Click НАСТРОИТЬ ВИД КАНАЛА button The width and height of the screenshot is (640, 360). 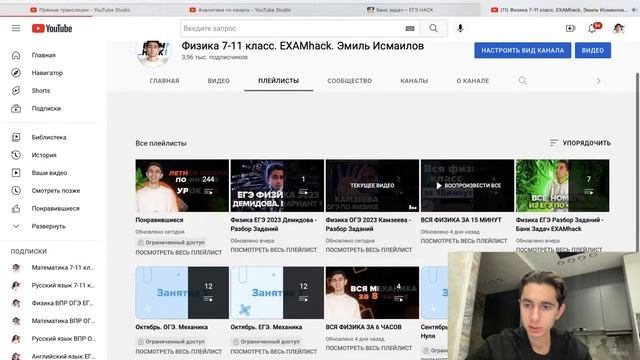tap(522, 50)
